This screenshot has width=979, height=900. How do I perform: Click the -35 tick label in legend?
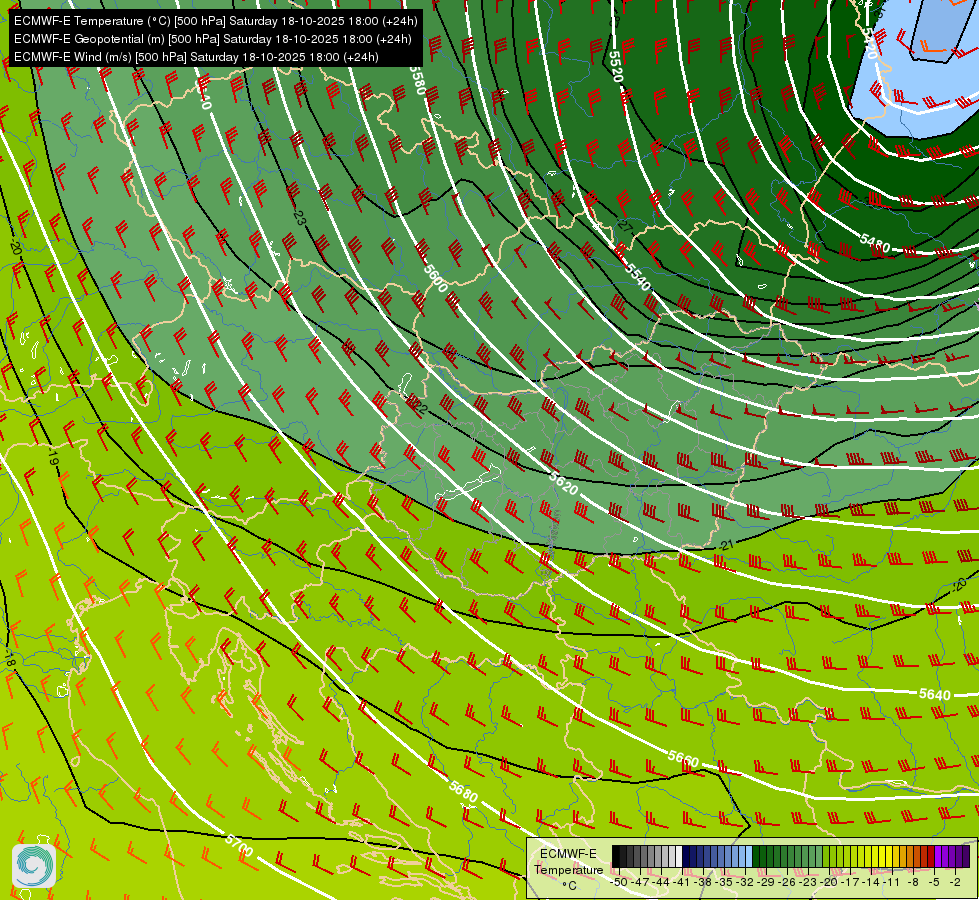pos(724,882)
